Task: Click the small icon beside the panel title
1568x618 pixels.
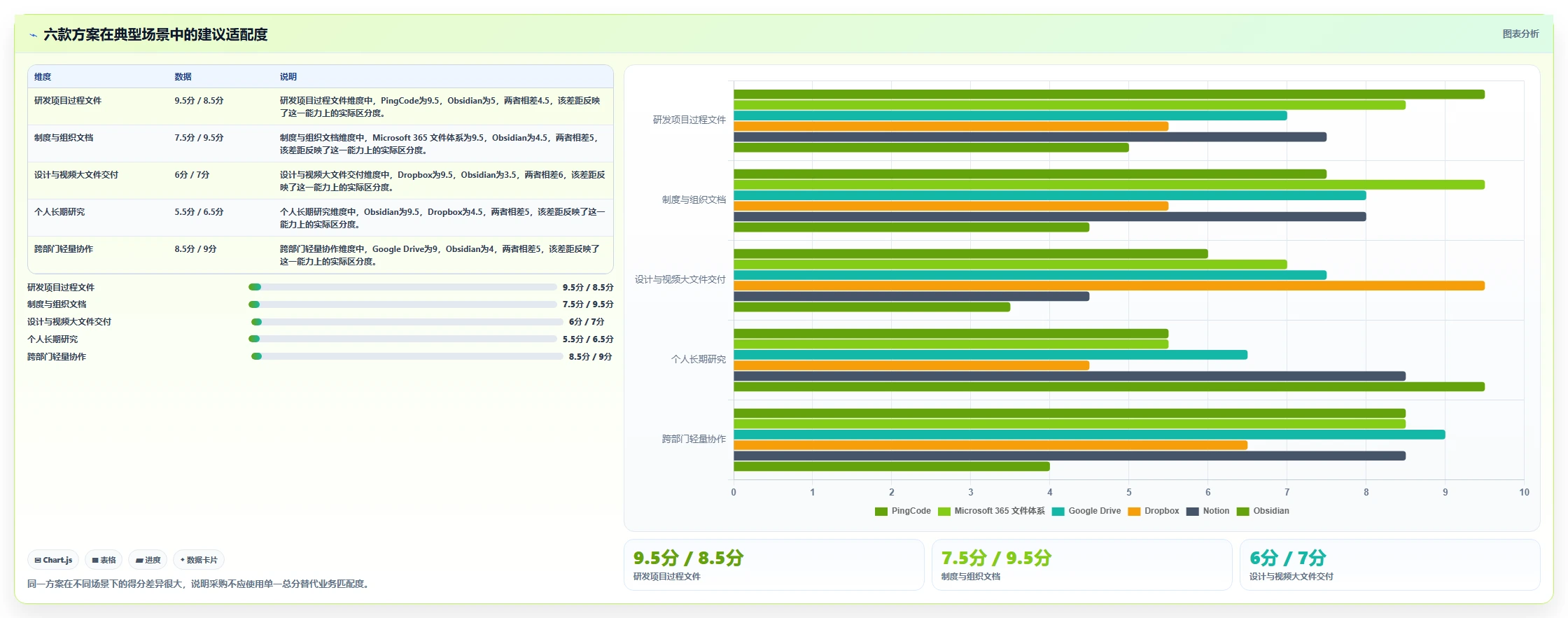Action: [x=33, y=35]
